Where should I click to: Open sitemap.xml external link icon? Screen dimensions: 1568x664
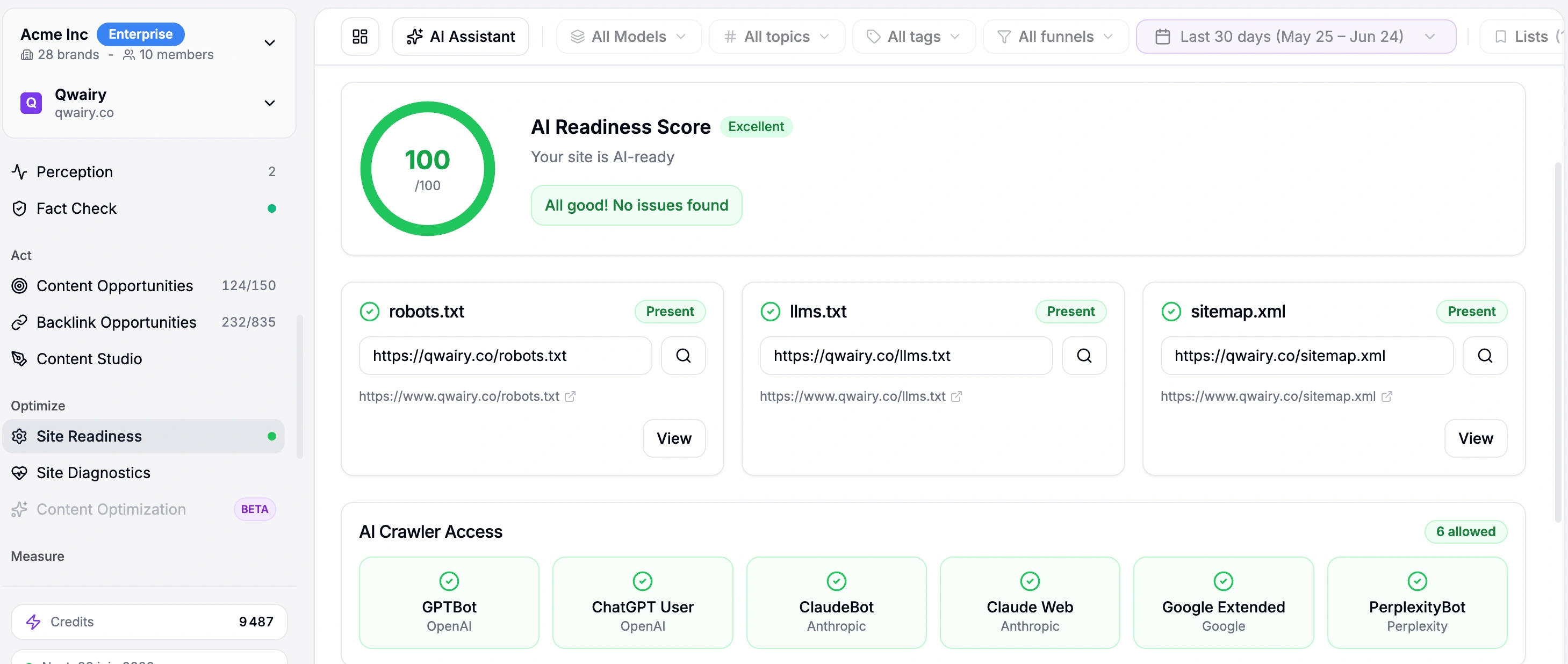[1386, 396]
